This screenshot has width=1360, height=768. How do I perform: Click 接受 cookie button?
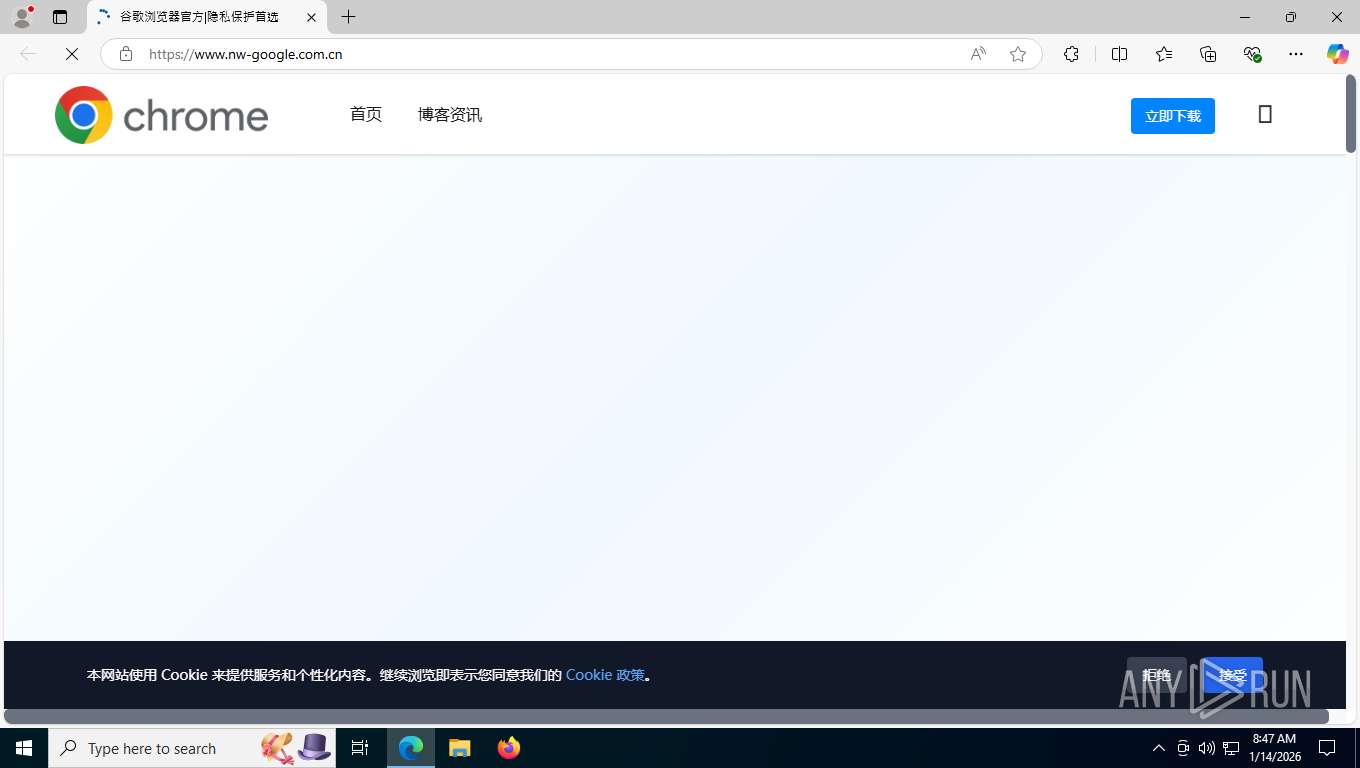click(x=1232, y=675)
